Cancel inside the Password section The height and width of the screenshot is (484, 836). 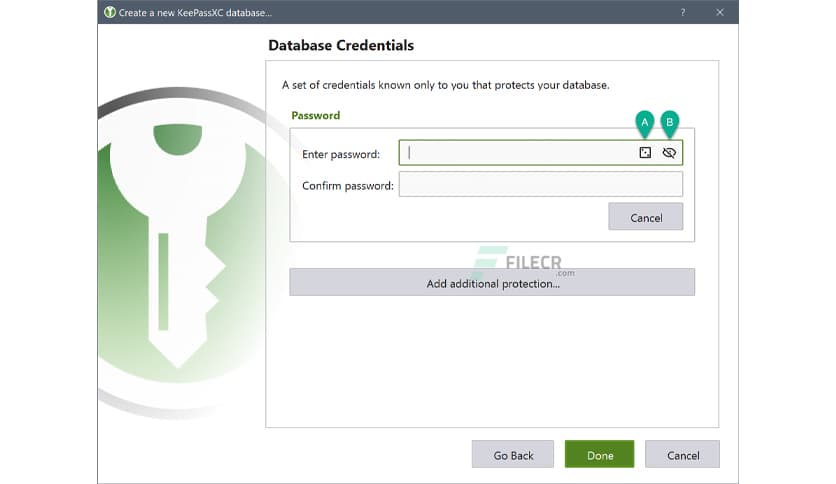pos(645,217)
